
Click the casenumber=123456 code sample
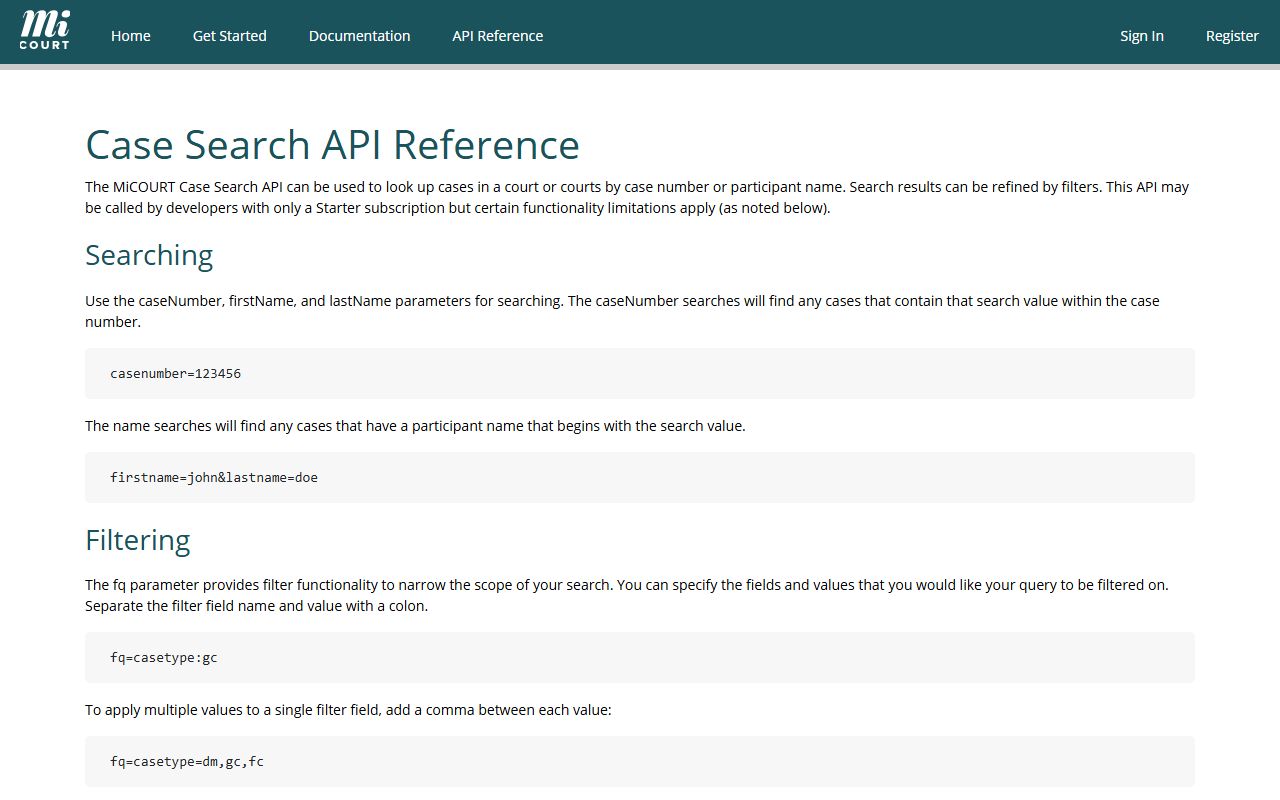coord(640,373)
